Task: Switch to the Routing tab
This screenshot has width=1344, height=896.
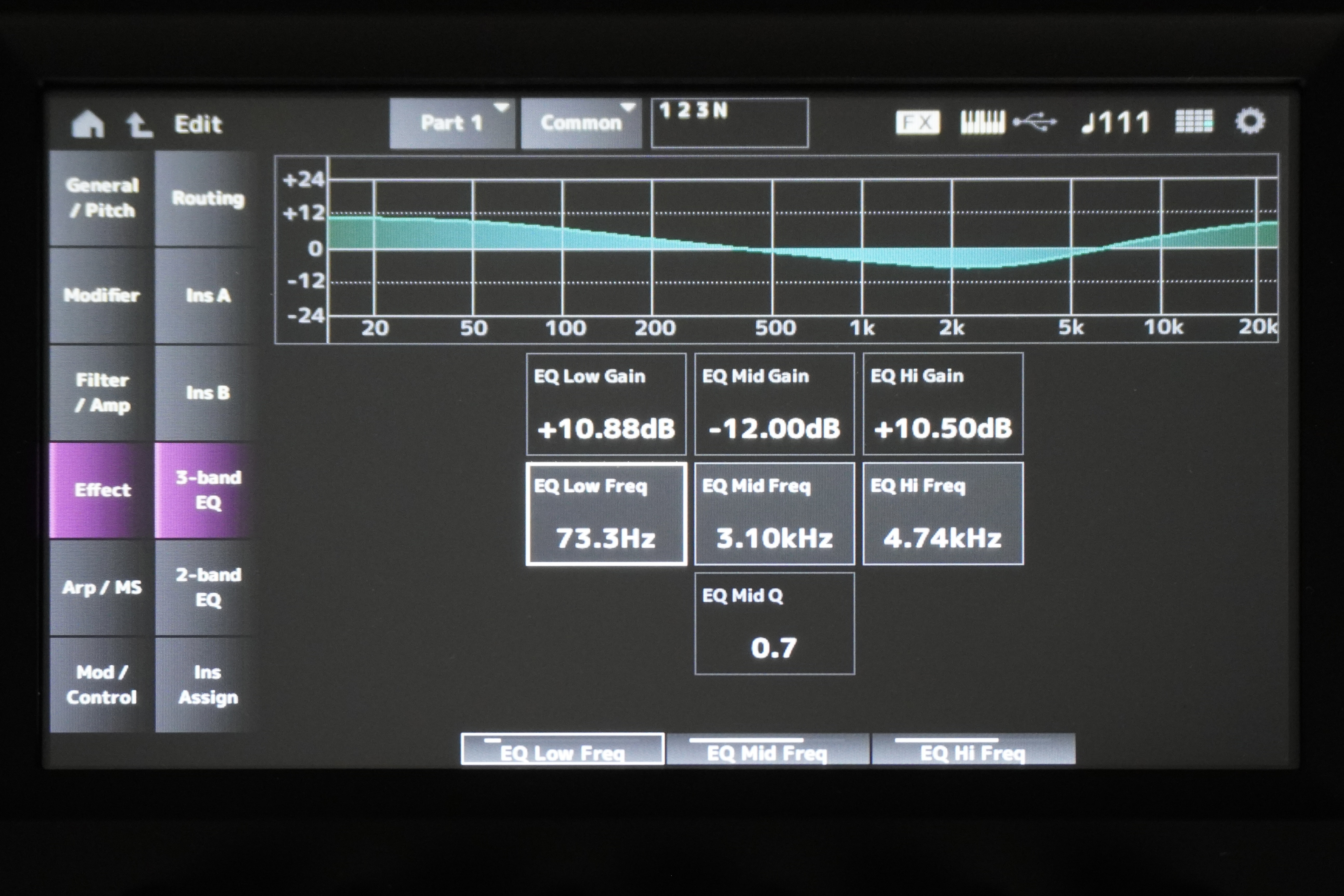Action: pos(208,198)
